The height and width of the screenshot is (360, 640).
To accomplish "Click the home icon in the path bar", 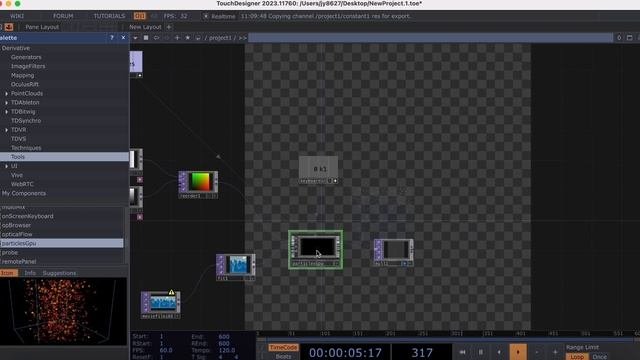I will [x=198, y=38].
